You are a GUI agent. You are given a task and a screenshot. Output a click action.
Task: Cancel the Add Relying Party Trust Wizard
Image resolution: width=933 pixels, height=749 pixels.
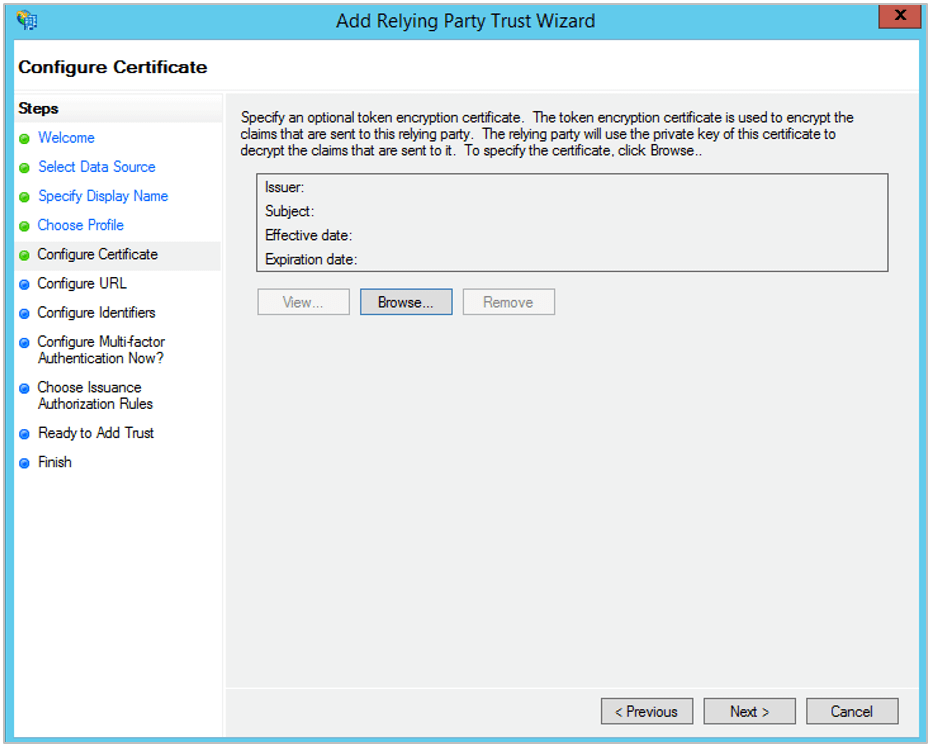click(852, 711)
